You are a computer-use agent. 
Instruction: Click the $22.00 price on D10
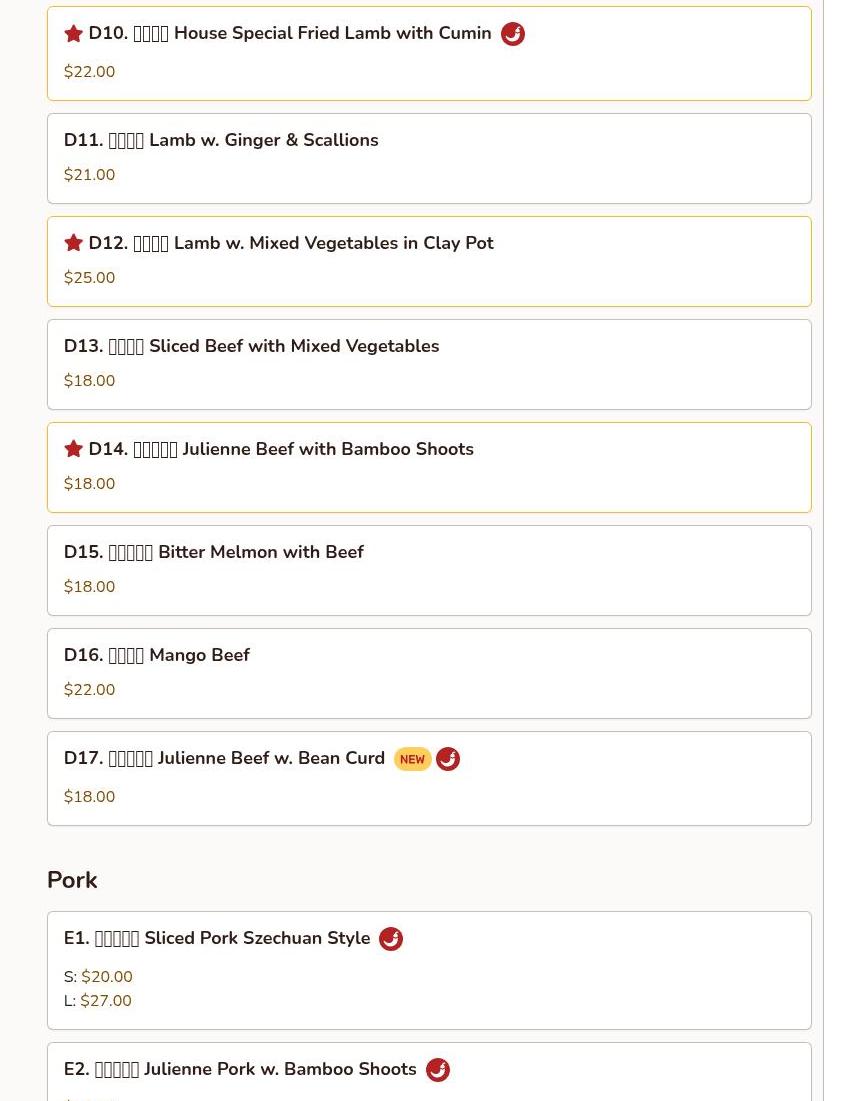click(90, 72)
